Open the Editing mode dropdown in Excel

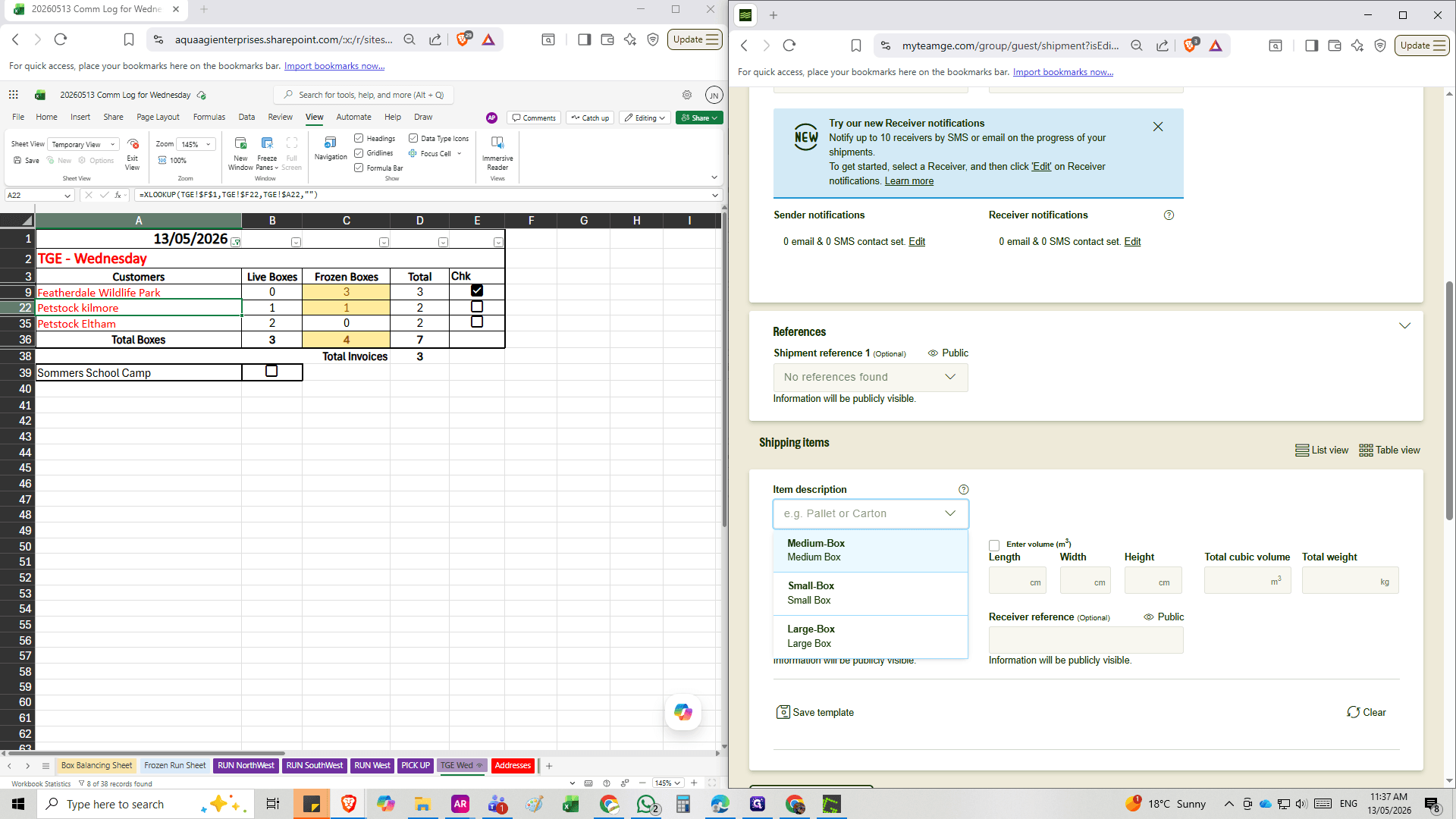point(645,118)
